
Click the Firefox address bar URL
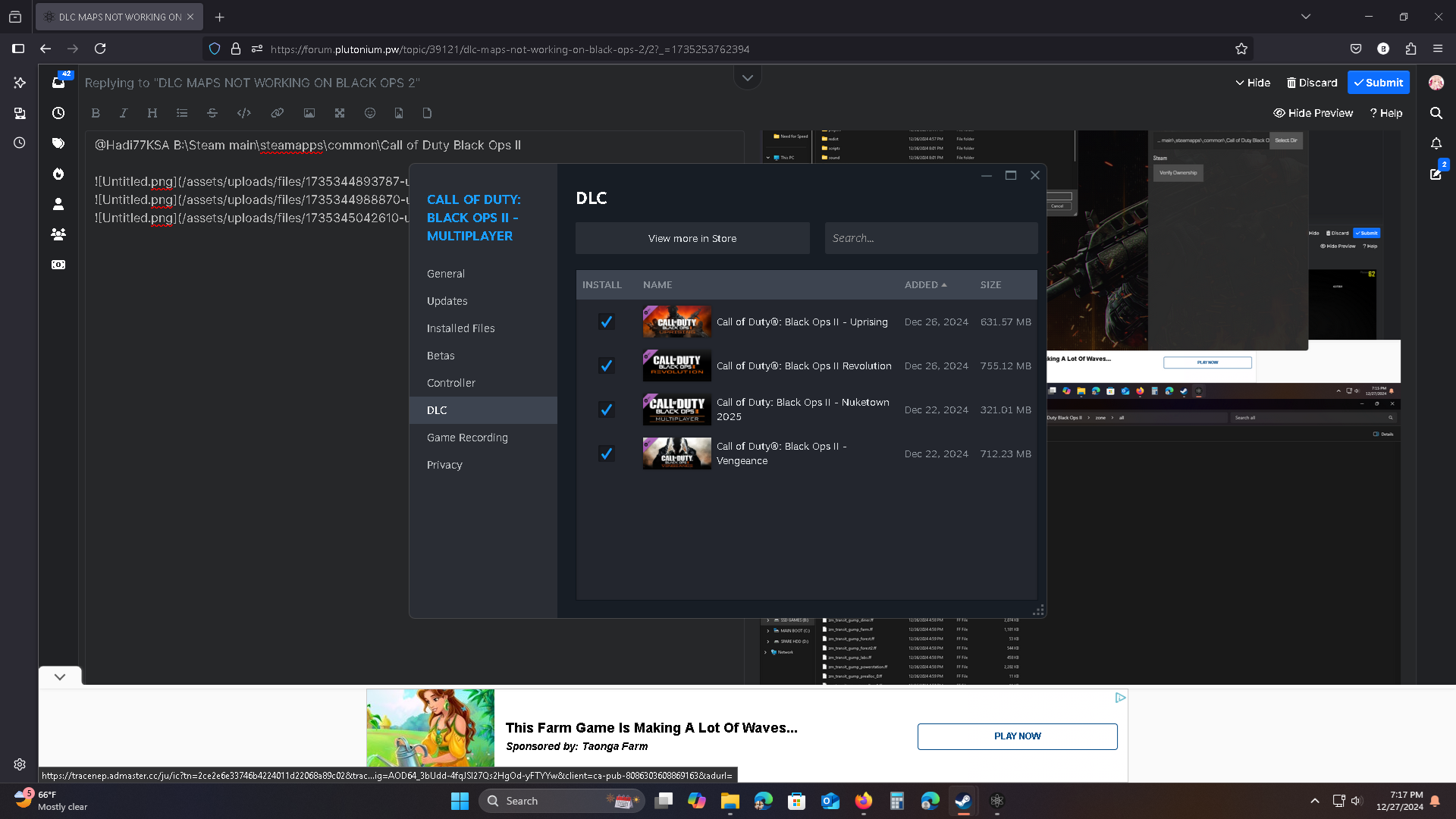(x=510, y=49)
